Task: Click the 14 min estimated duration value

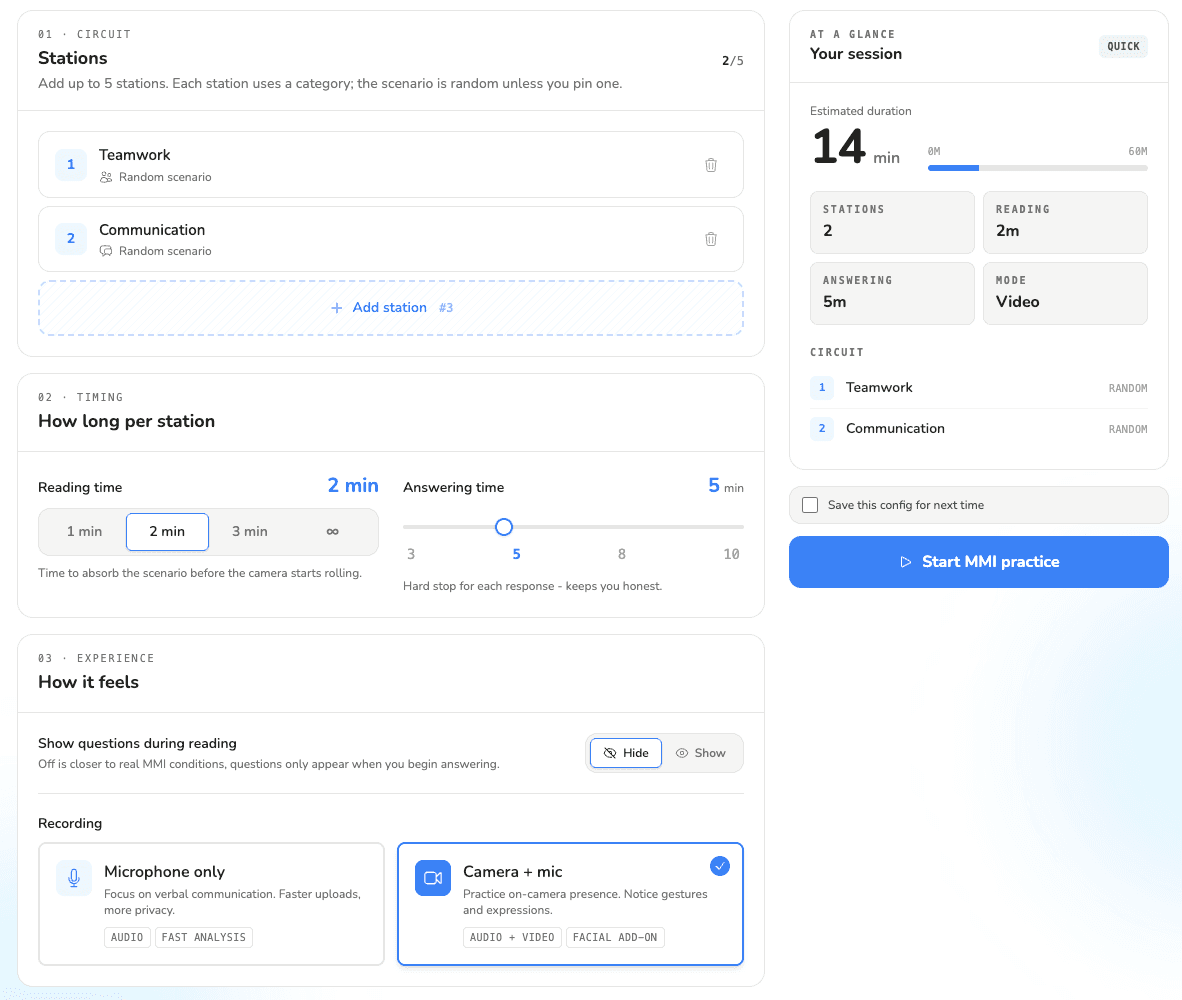Action: (x=856, y=147)
